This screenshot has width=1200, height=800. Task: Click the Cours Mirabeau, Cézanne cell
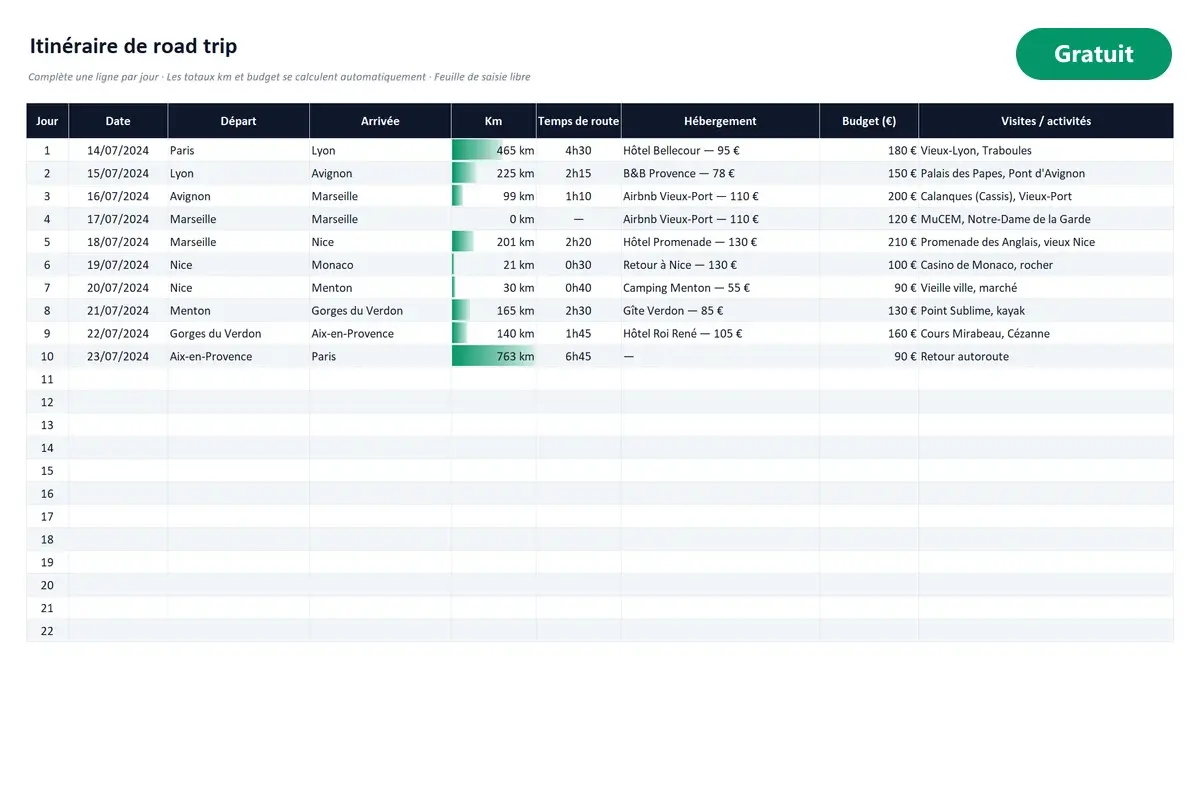(1046, 334)
